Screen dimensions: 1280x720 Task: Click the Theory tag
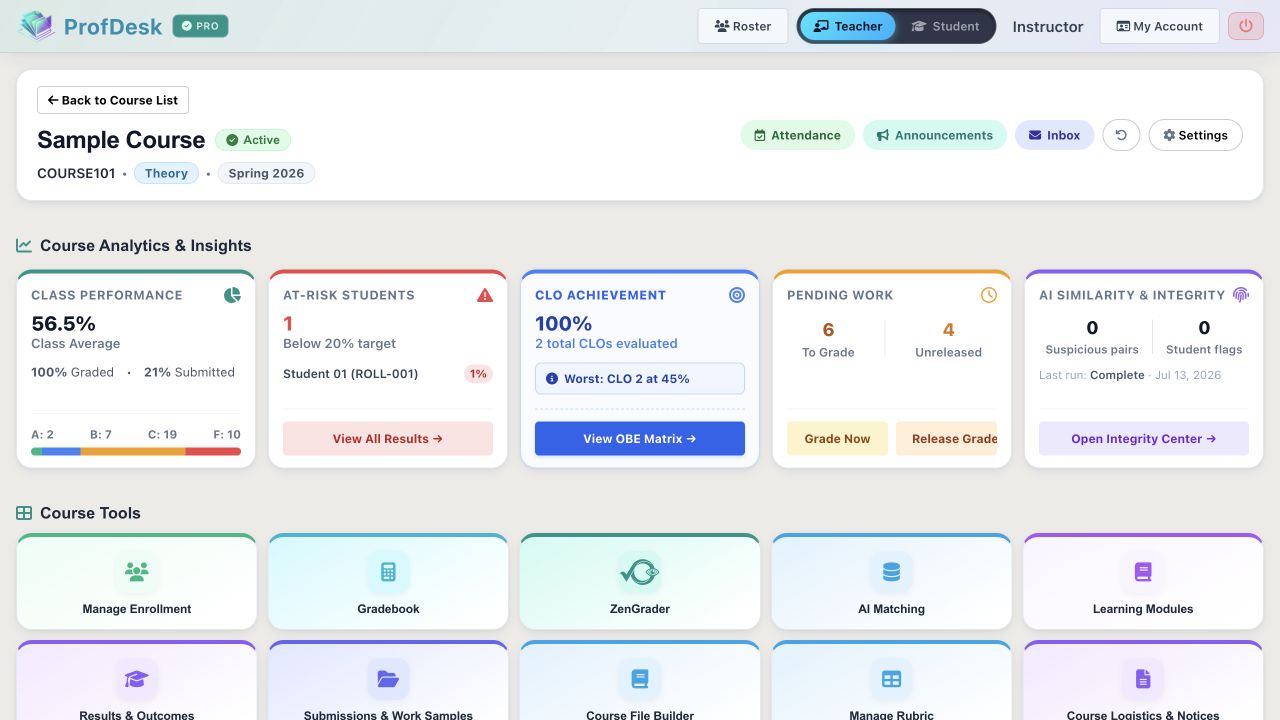click(x=166, y=173)
